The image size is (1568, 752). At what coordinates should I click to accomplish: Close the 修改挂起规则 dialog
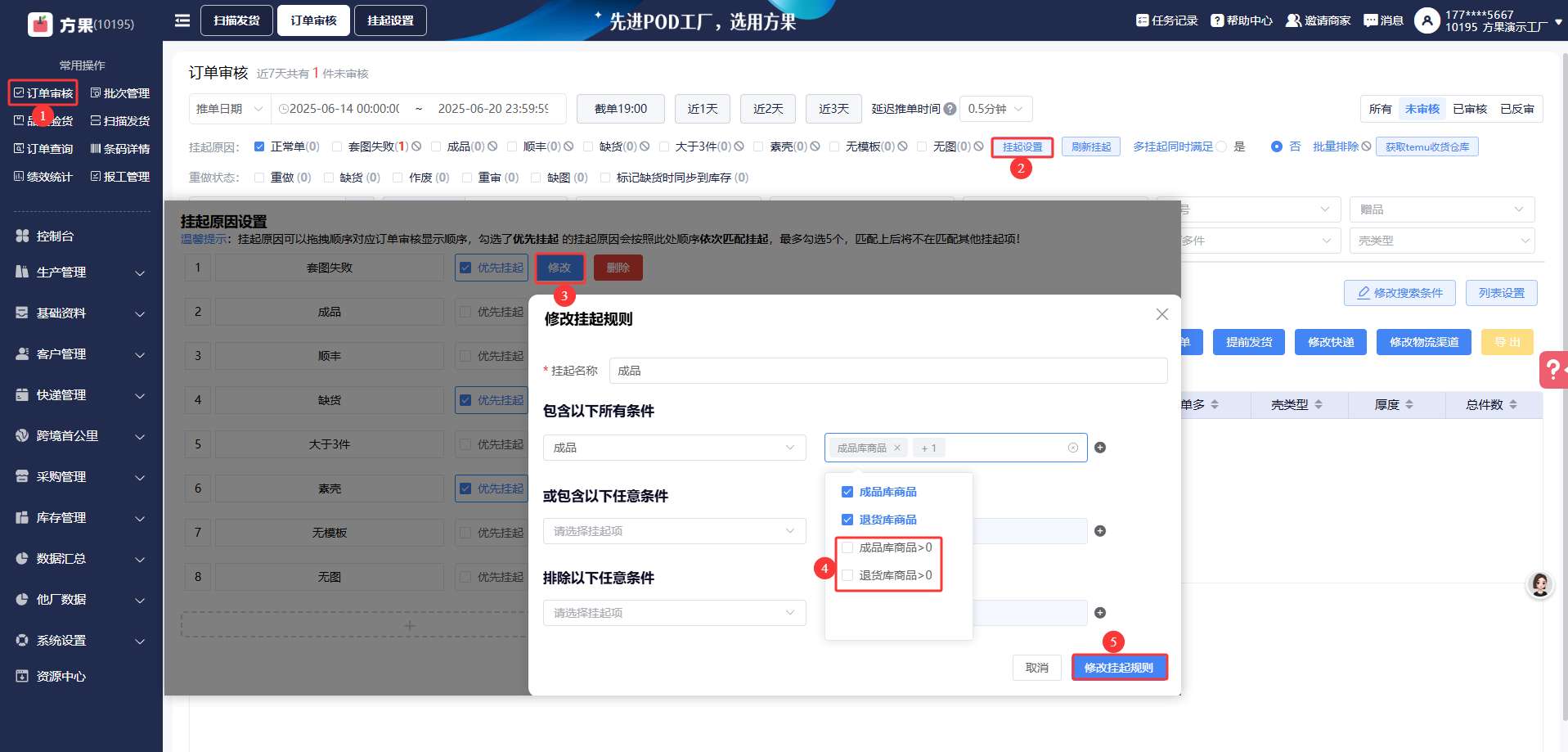(1161, 314)
